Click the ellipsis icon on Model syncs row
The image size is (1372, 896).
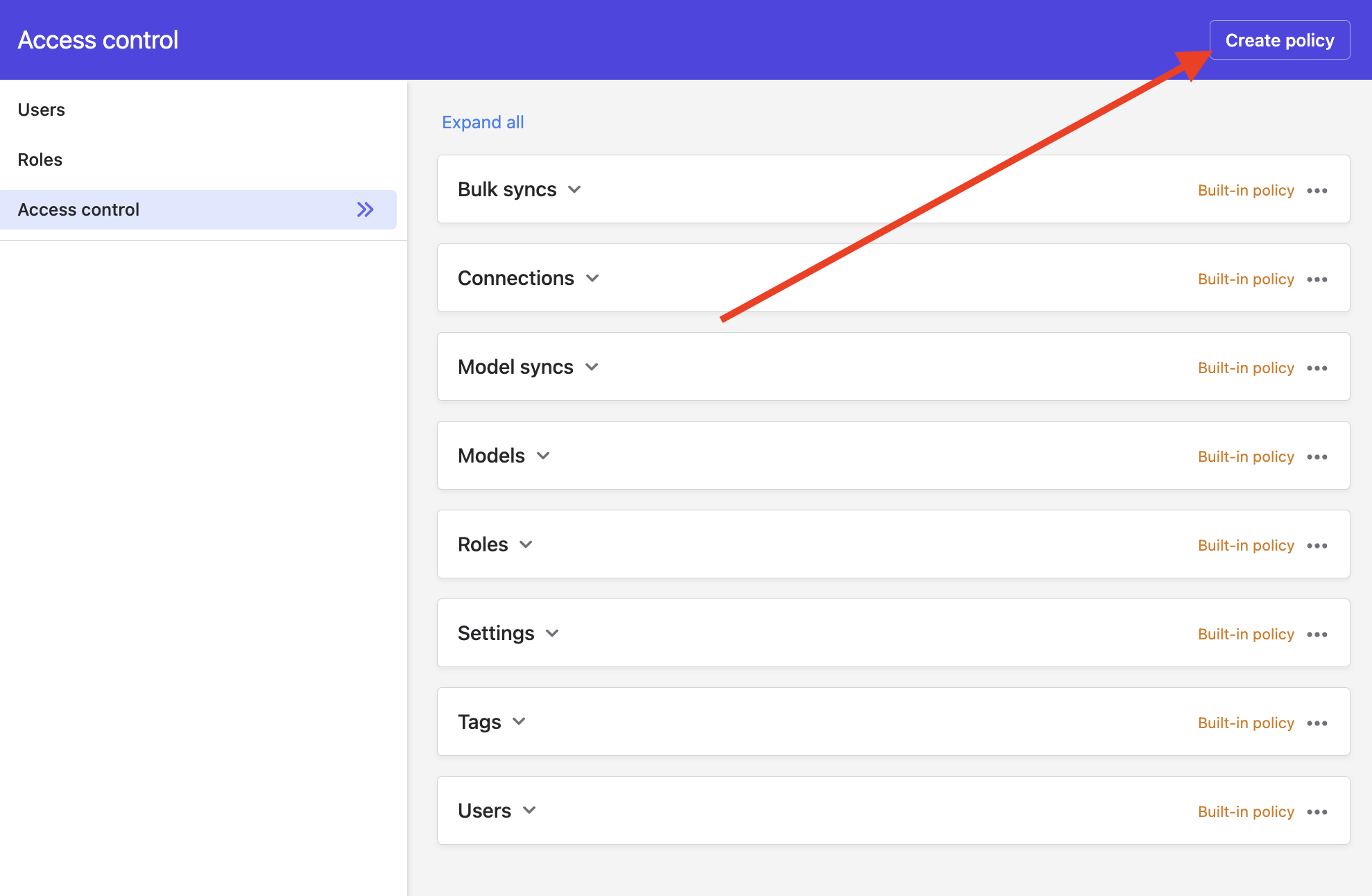coord(1317,368)
